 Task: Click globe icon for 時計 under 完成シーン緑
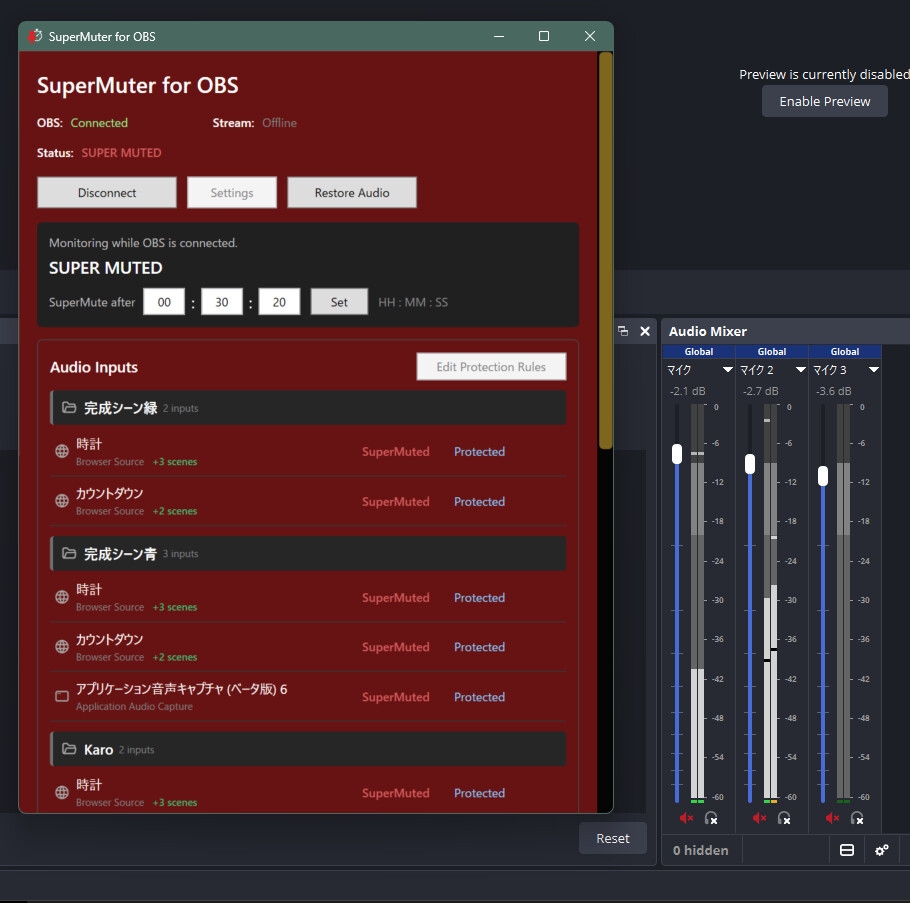62,451
